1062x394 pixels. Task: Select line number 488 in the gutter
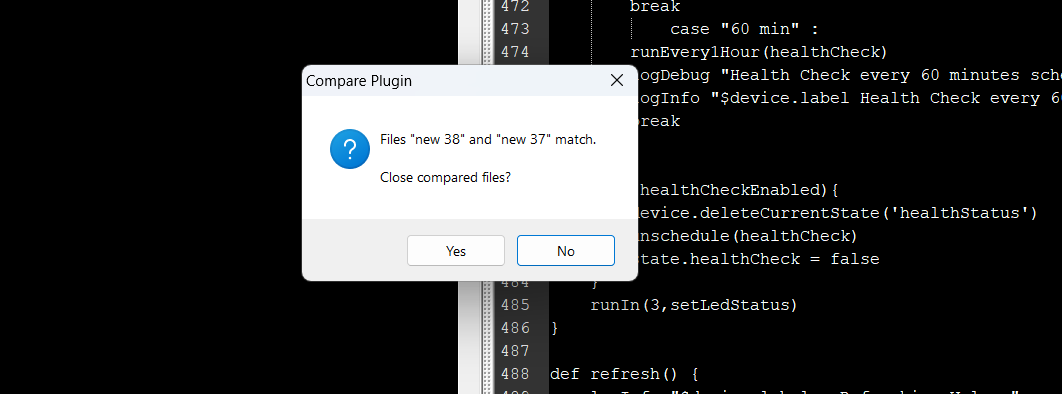(x=515, y=374)
